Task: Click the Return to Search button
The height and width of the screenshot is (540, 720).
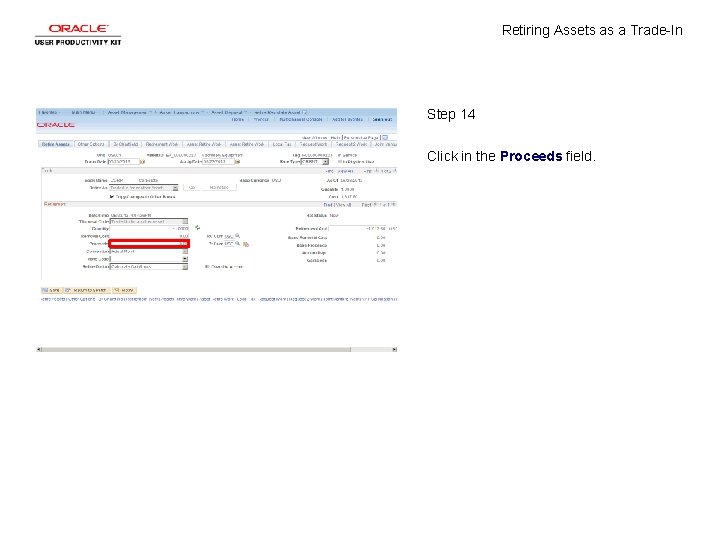Action: click(x=86, y=290)
